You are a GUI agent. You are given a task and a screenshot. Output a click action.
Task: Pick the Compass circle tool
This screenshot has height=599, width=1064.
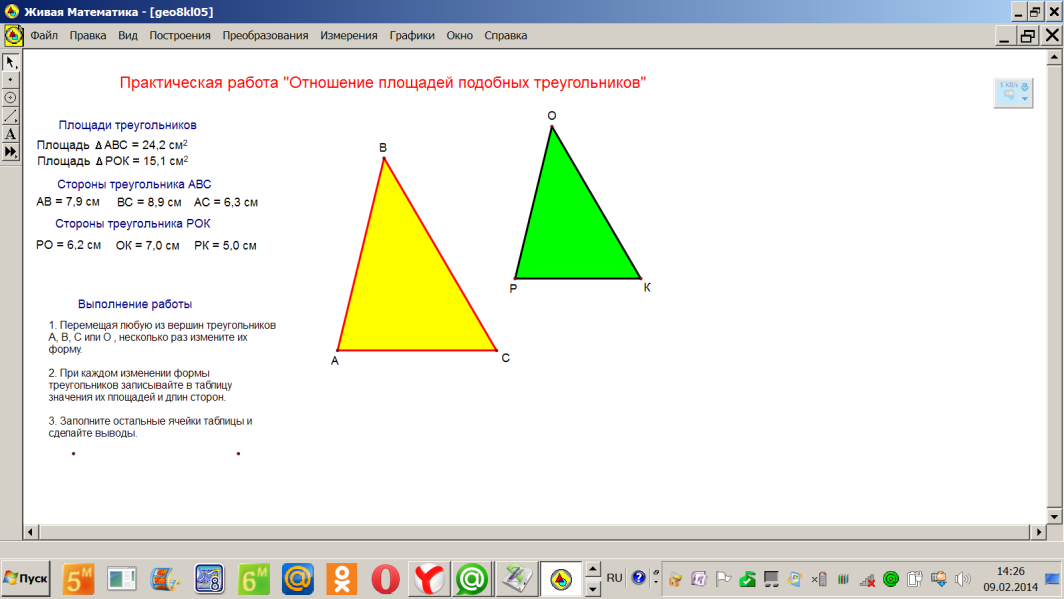click(x=11, y=98)
